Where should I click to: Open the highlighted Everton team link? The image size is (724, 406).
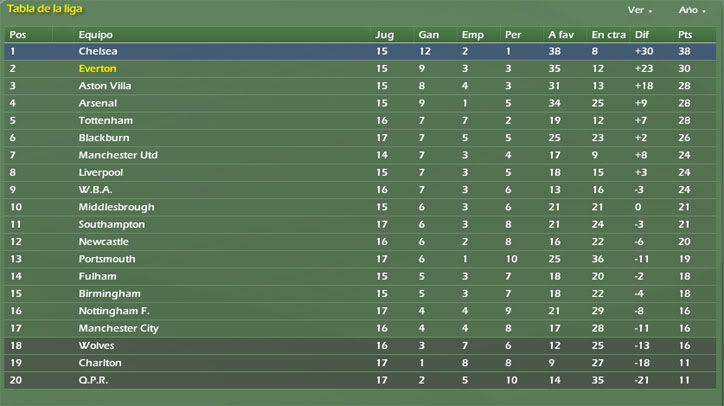[97, 69]
